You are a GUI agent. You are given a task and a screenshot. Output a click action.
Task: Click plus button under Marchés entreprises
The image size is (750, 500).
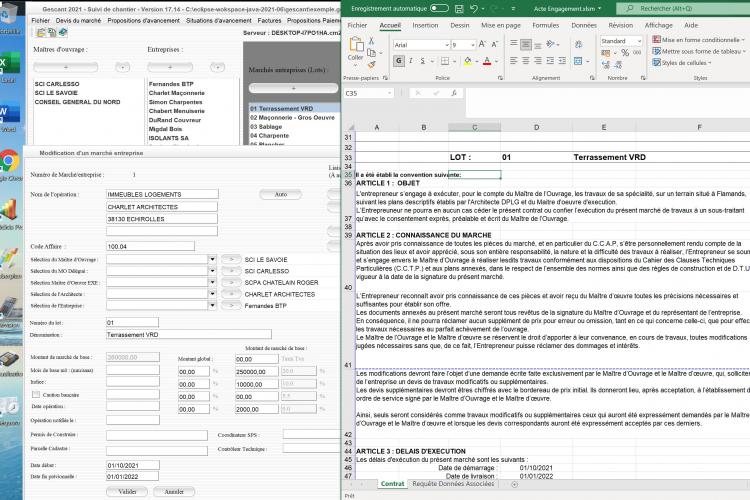click(293, 88)
